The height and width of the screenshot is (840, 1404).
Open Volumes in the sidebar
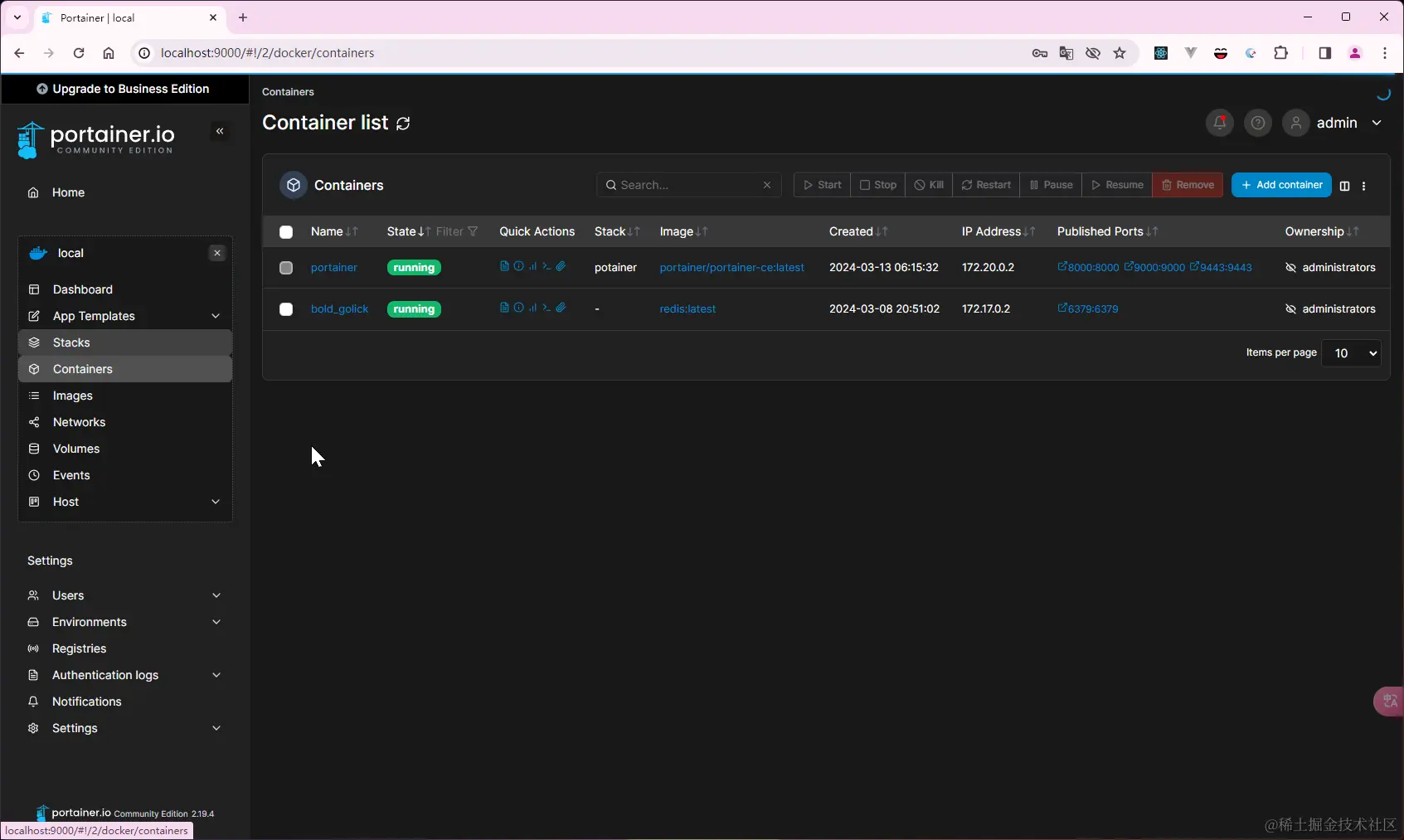tap(125, 449)
